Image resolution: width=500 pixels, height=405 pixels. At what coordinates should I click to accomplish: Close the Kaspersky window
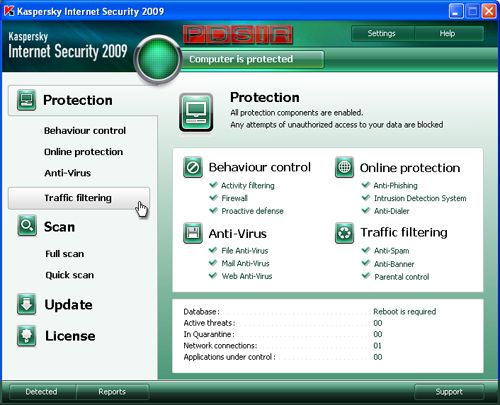(x=488, y=11)
